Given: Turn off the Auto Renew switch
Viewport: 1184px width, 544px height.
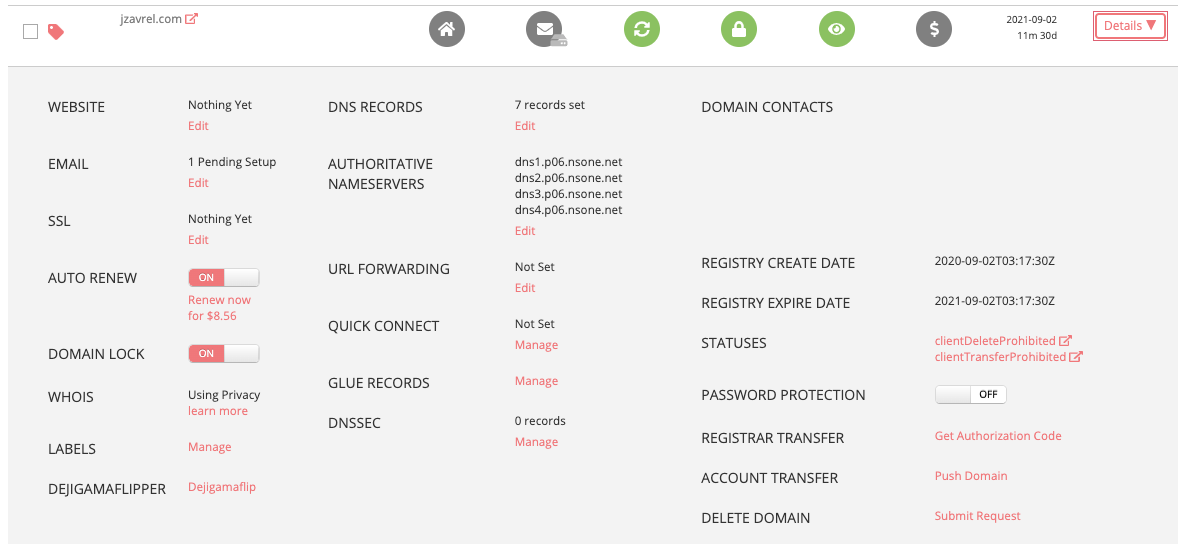Looking at the screenshot, I should pos(224,277).
